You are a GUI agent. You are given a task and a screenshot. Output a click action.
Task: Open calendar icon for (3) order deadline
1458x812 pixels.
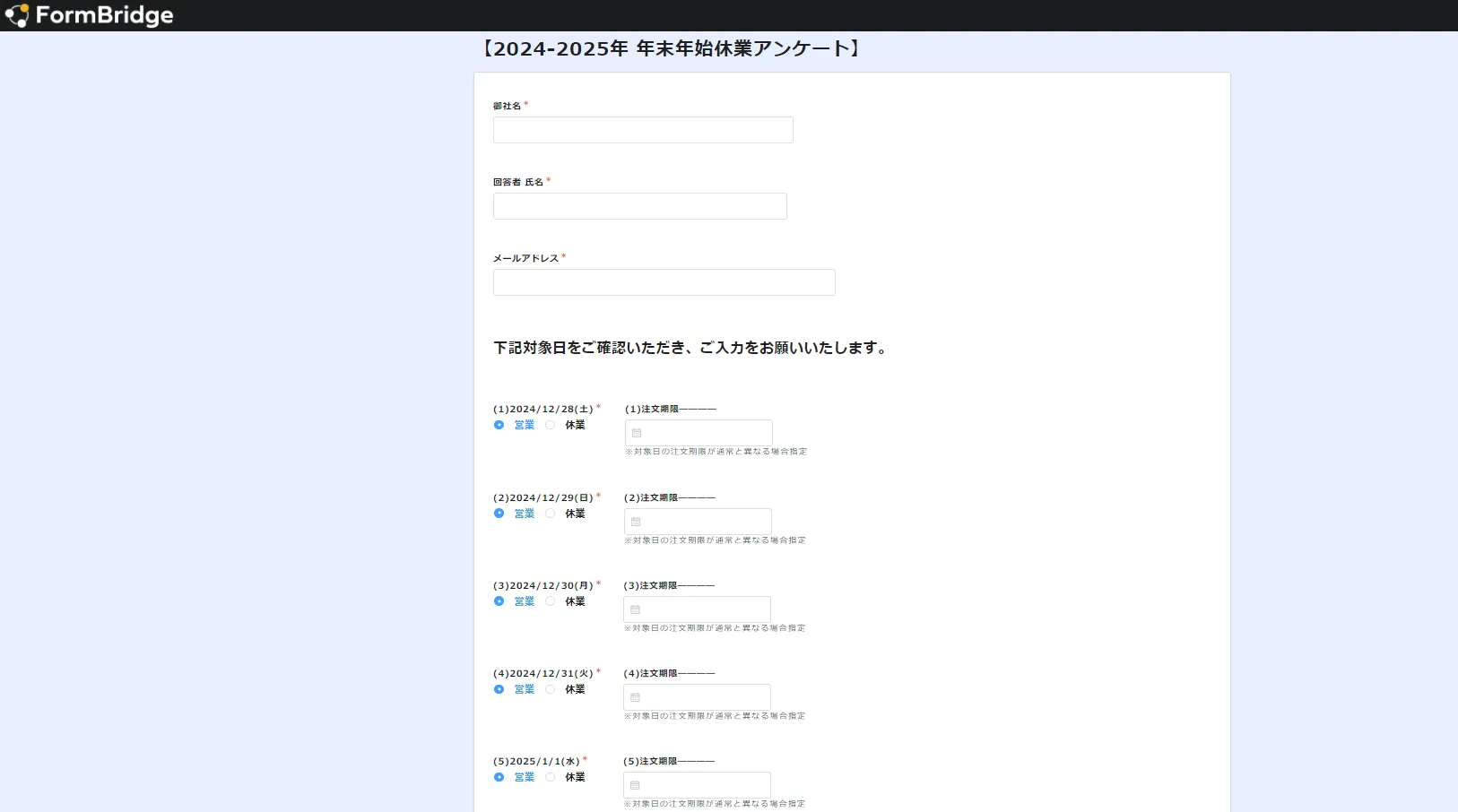click(x=635, y=609)
